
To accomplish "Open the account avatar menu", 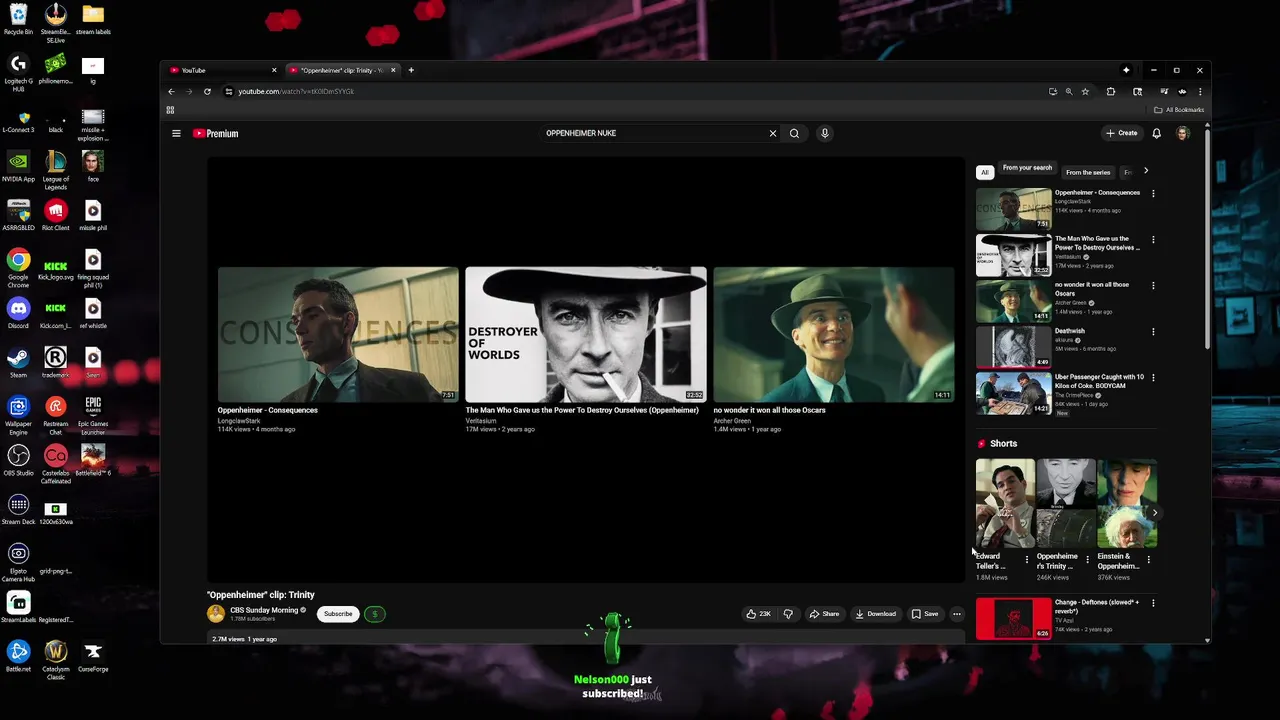I will coord(1183,133).
